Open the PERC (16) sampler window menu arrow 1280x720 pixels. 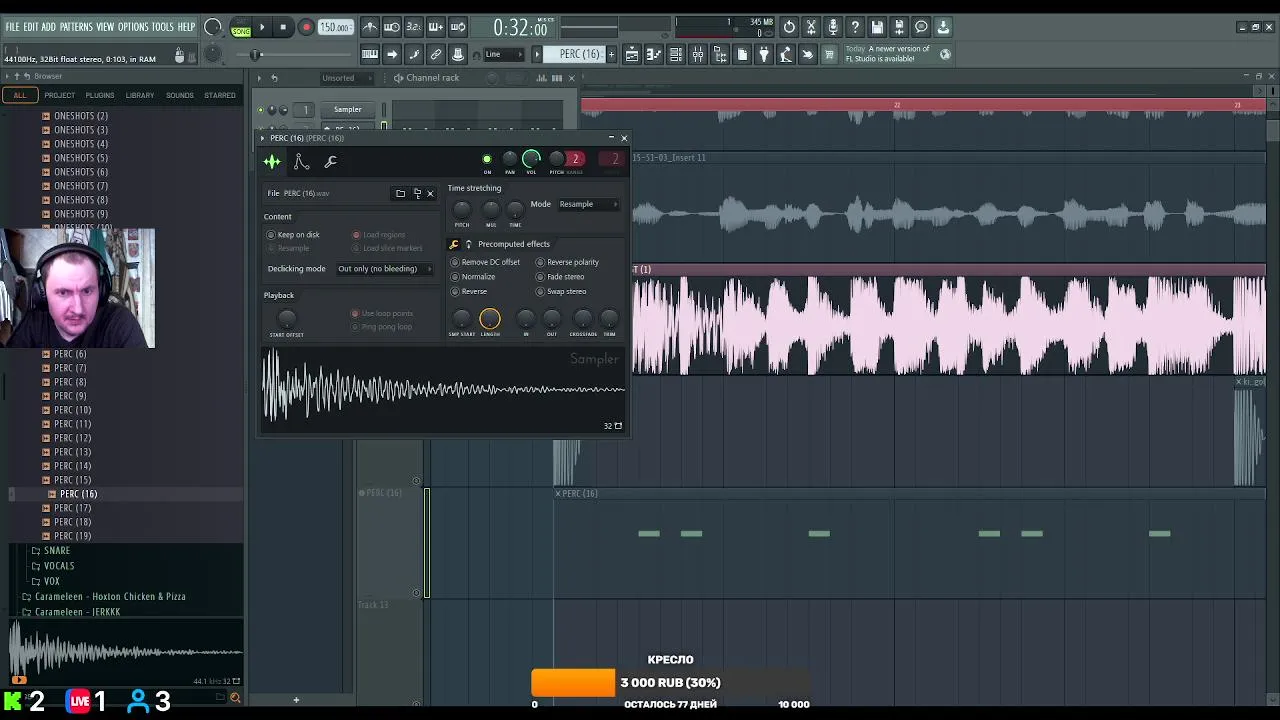[x=263, y=138]
